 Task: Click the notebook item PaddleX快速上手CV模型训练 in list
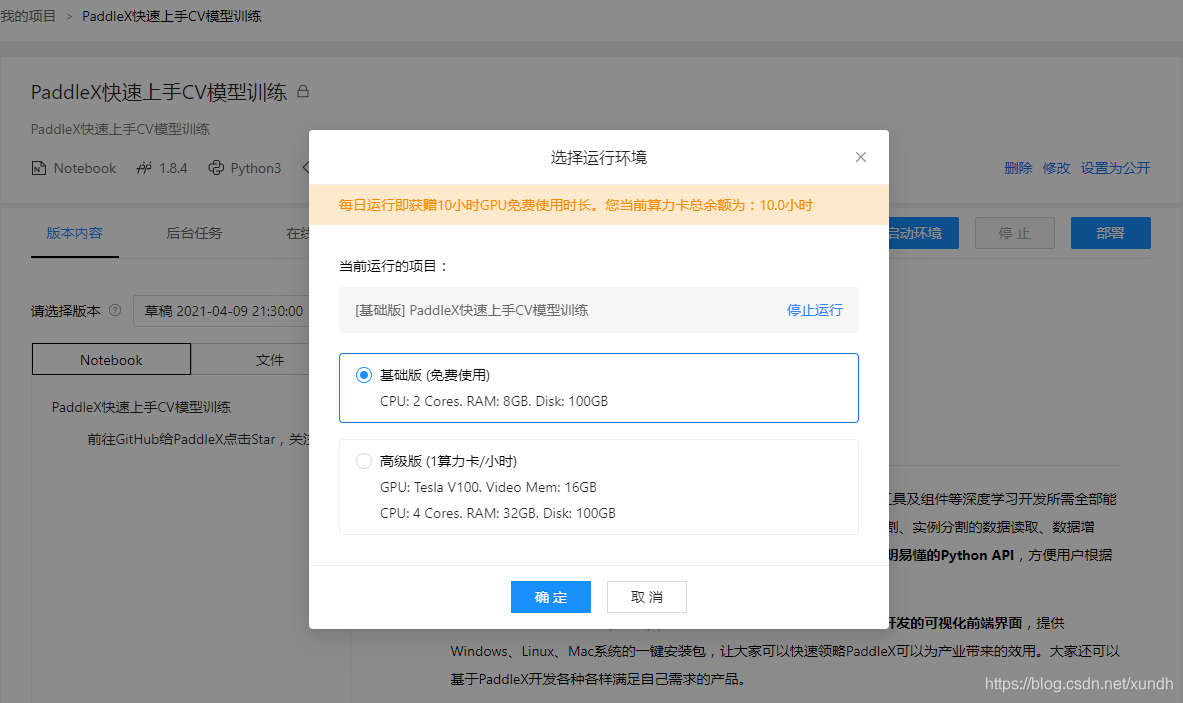(x=141, y=407)
